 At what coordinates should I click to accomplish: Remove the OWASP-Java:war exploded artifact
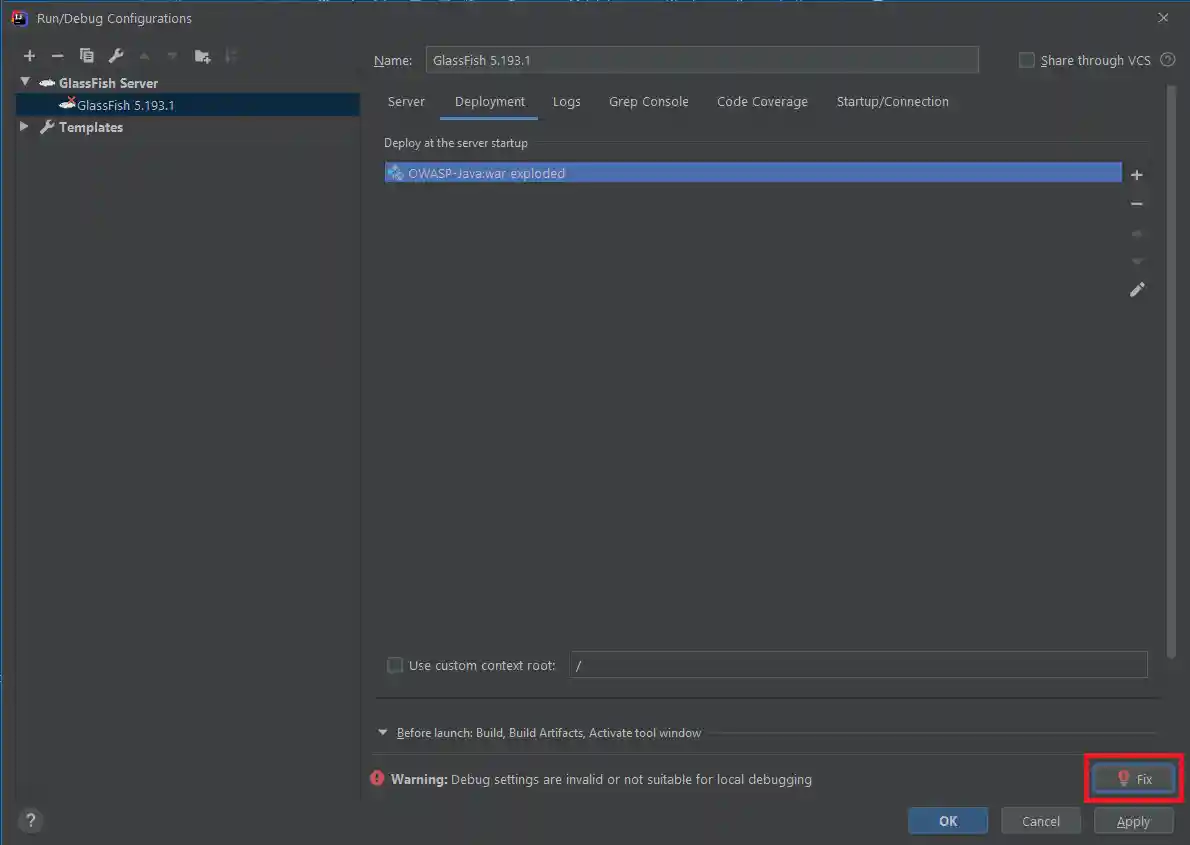tap(1136, 203)
